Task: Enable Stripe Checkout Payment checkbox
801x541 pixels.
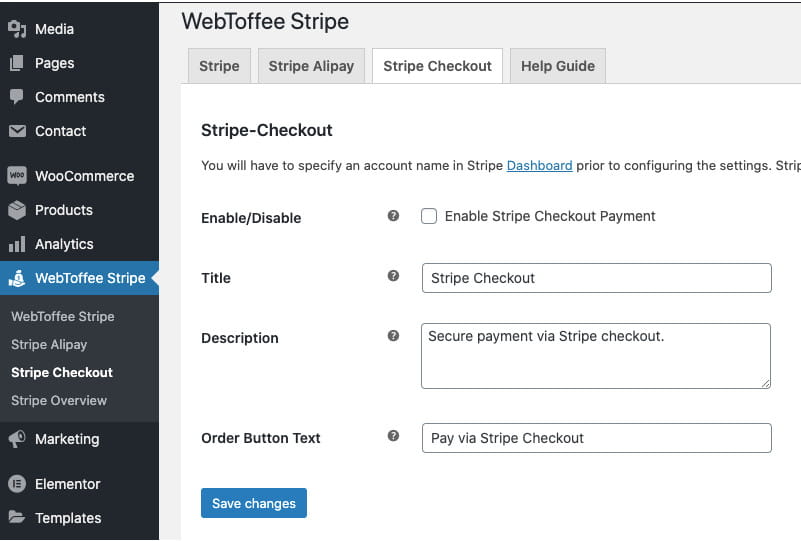Action: pyautogui.click(x=429, y=216)
